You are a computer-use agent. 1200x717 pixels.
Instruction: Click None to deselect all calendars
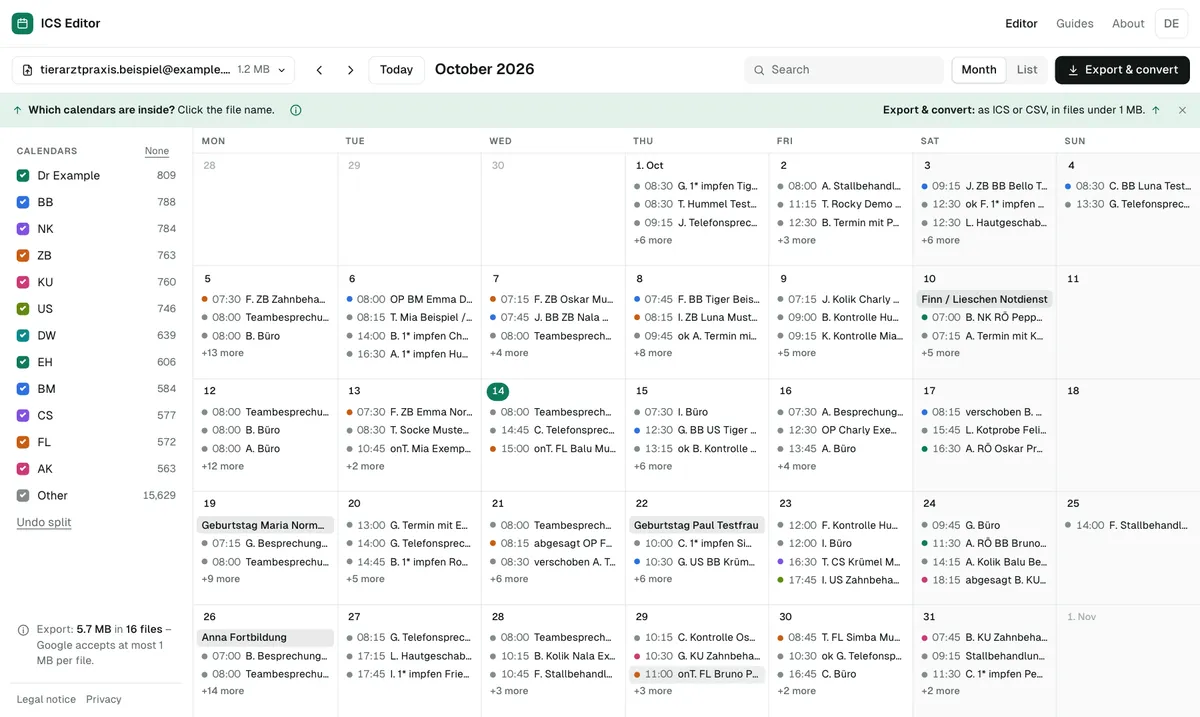click(157, 151)
